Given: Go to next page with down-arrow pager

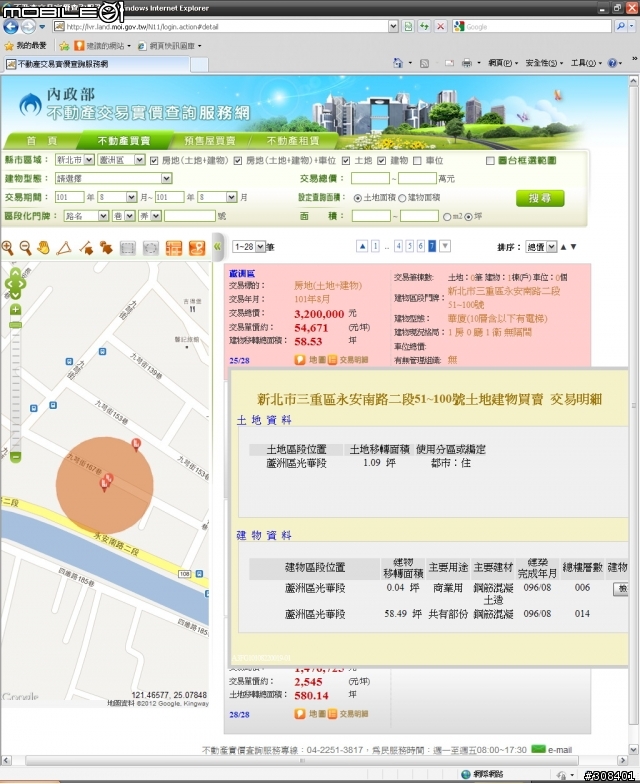Looking at the screenshot, I should pyautogui.click(x=444, y=246).
